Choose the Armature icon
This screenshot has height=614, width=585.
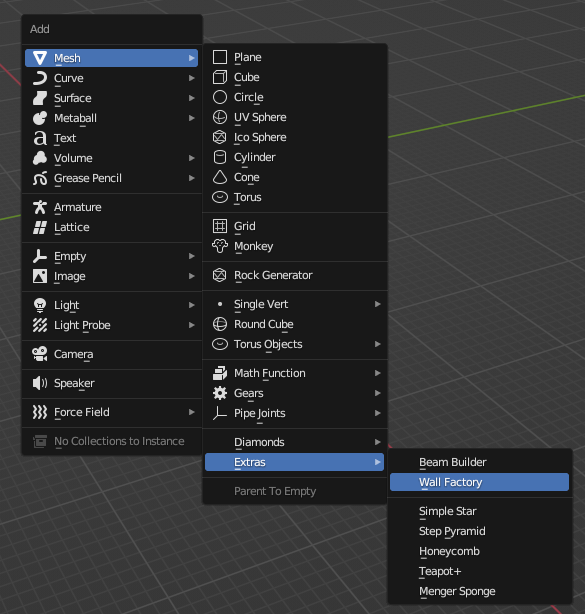click(40, 207)
